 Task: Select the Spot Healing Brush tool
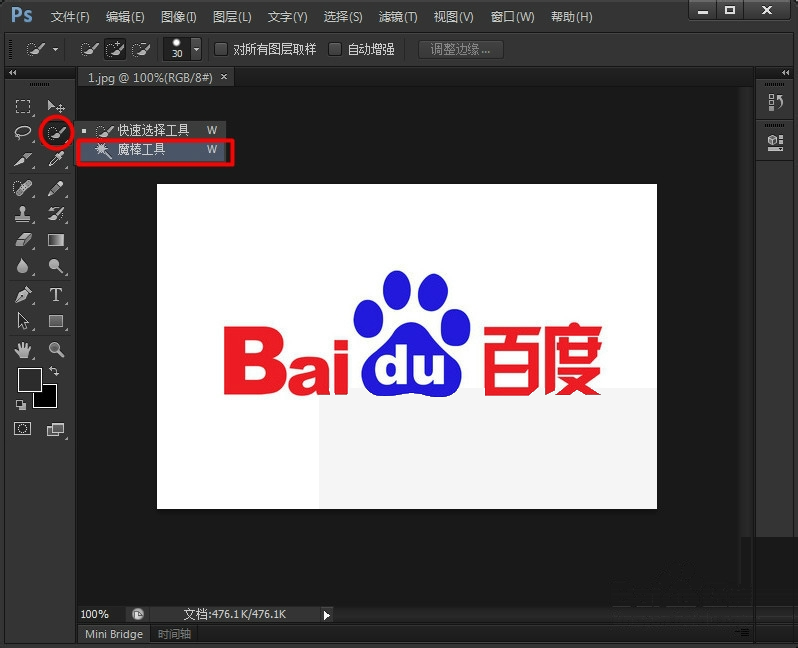click(23, 188)
